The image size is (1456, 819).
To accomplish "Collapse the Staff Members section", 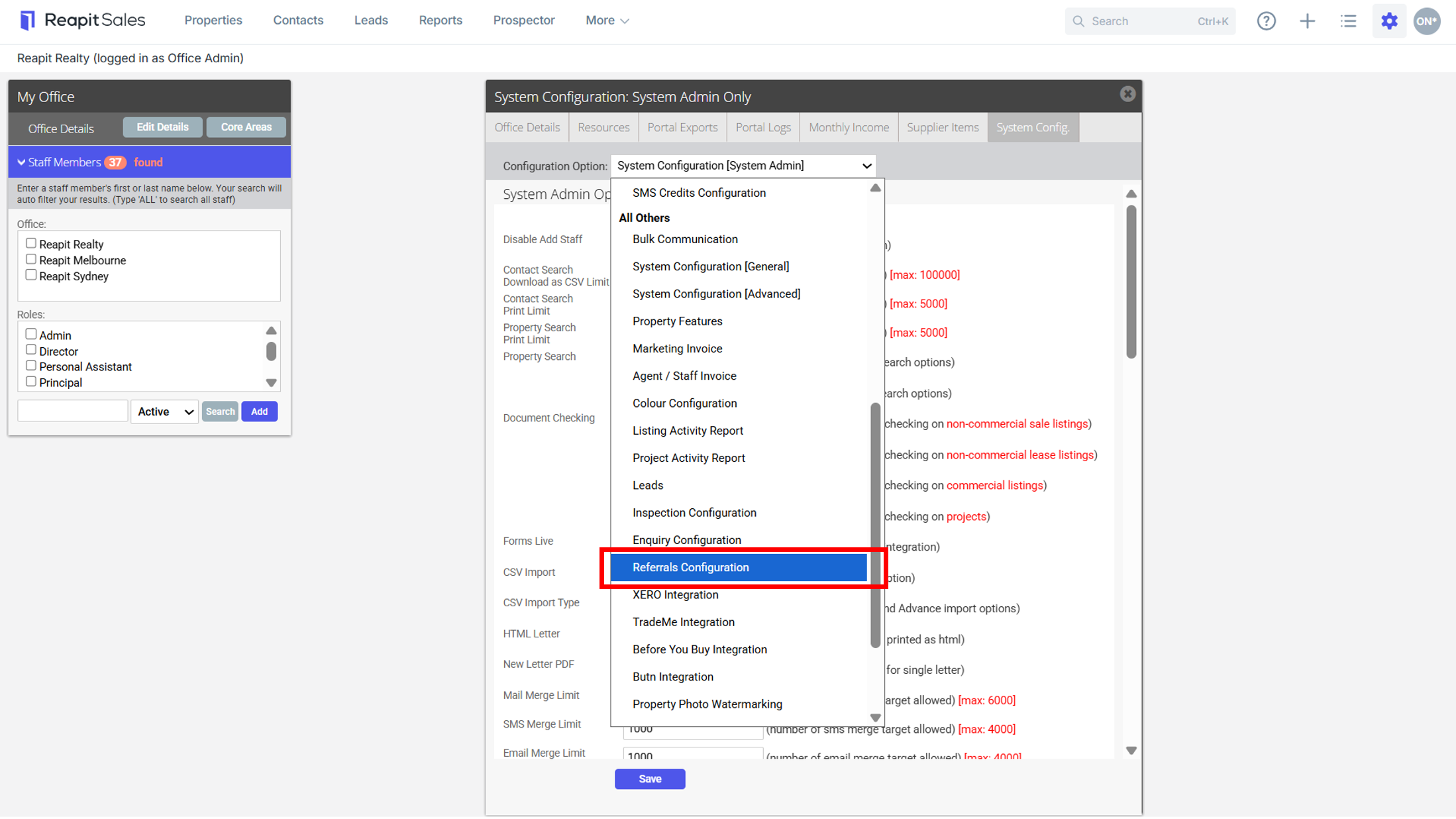I will click(21, 162).
